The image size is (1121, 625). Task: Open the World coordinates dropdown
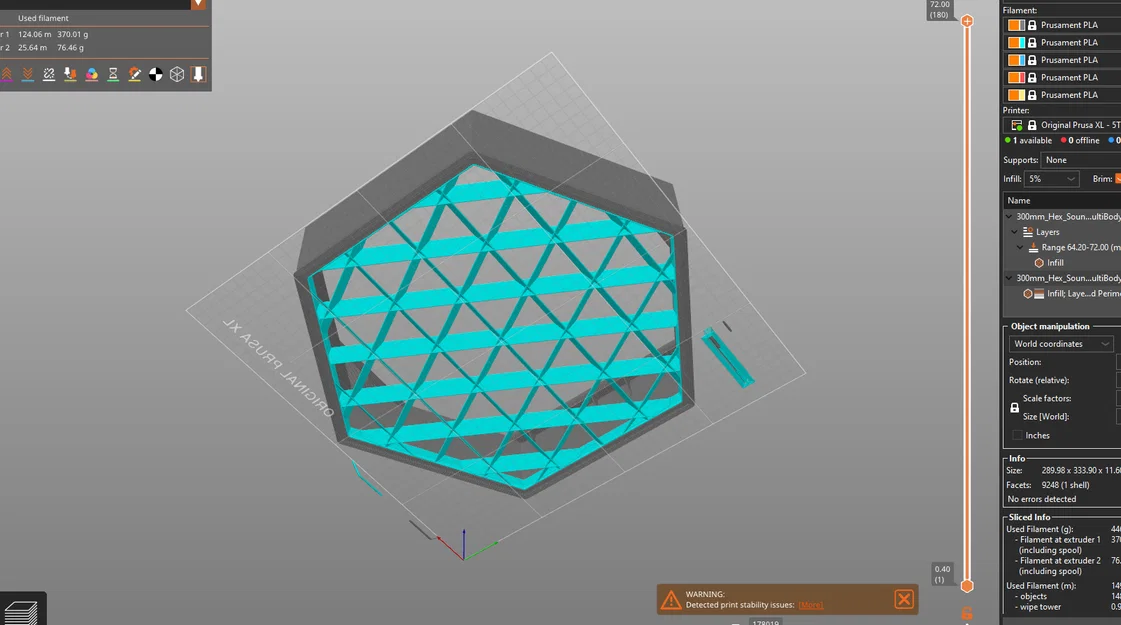[1060, 343]
